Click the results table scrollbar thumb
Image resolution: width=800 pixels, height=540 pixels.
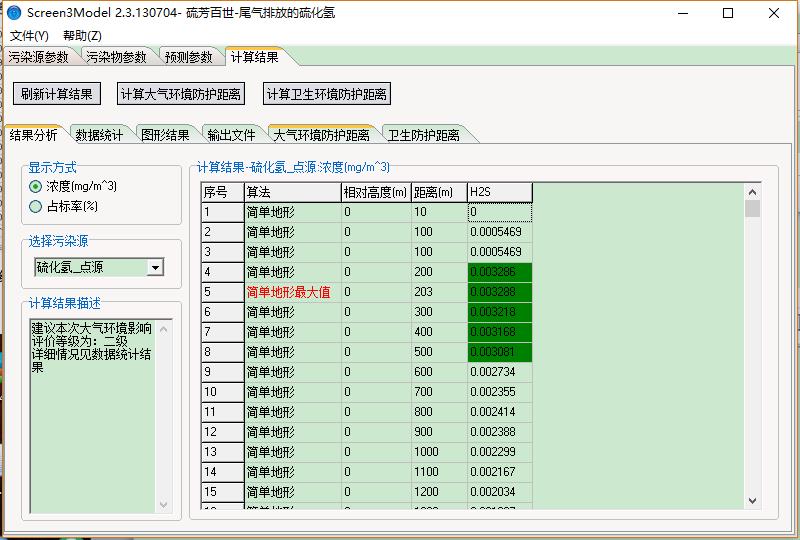coord(753,209)
